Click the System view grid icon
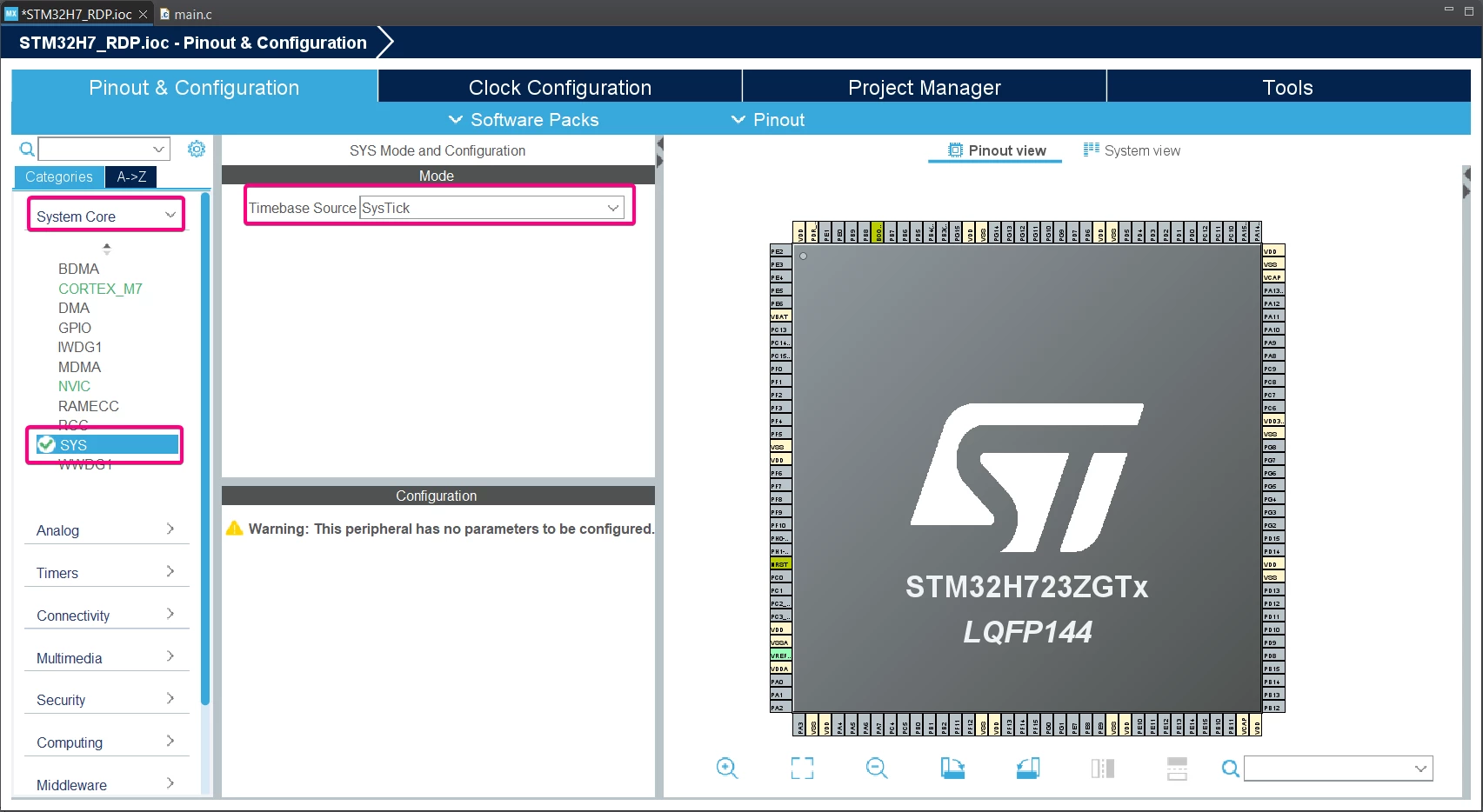The height and width of the screenshot is (812, 1483). click(x=1091, y=150)
